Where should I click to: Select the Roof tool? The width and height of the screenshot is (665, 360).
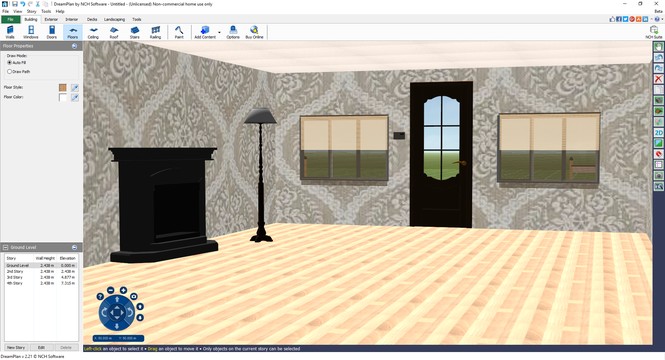tap(114, 32)
